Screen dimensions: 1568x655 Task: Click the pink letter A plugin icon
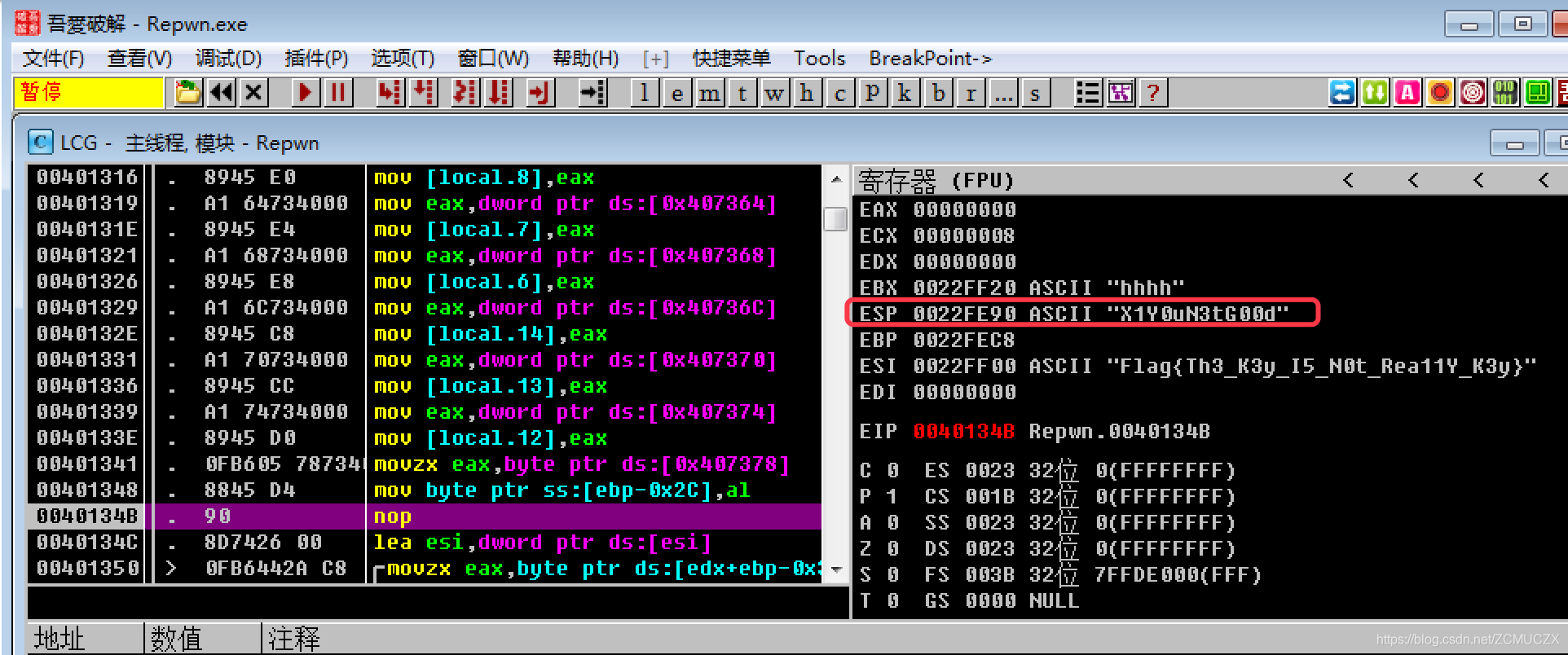point(1407,93)
